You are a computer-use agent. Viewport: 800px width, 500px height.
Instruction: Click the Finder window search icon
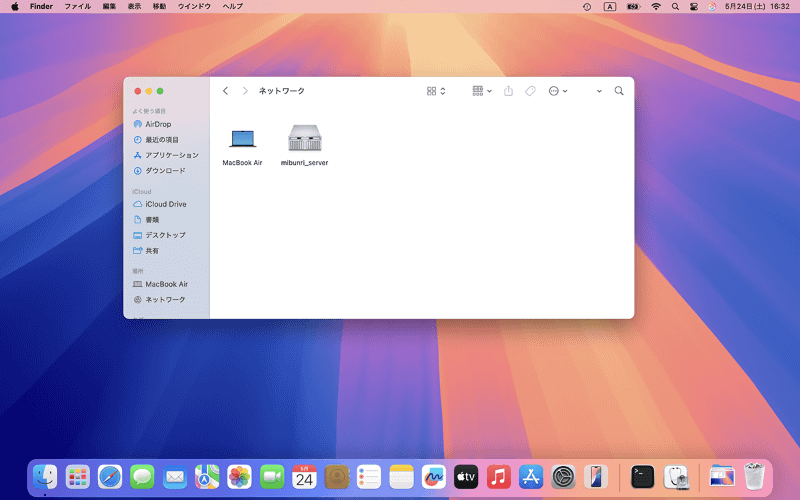tap(619, 91)
